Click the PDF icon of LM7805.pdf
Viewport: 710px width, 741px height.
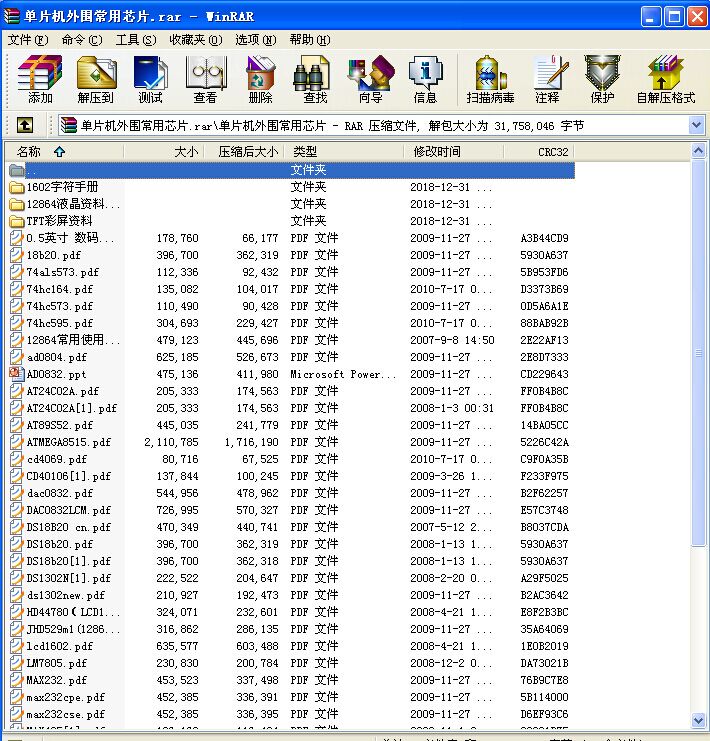click(17, 663)
